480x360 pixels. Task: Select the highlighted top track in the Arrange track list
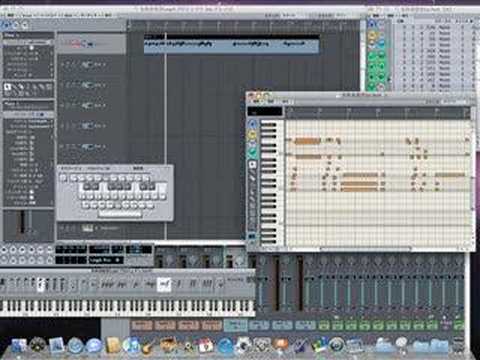pos(92,43)
